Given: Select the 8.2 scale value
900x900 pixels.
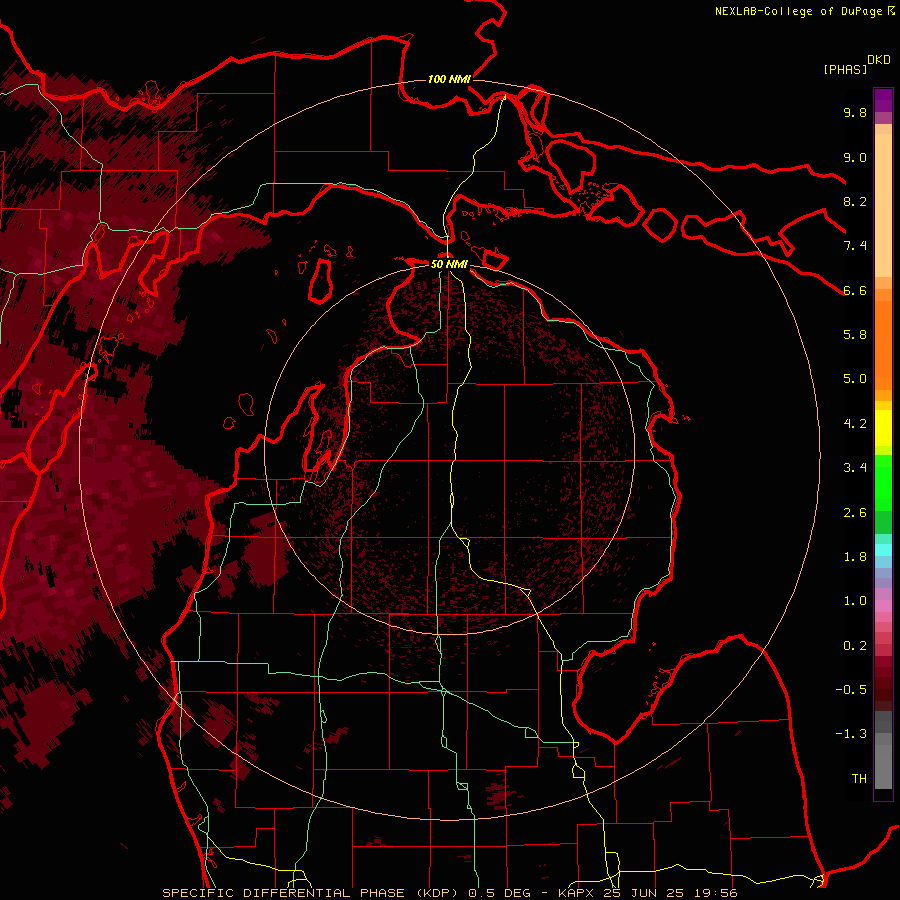Looking at the screenshot, I should 855,201.
